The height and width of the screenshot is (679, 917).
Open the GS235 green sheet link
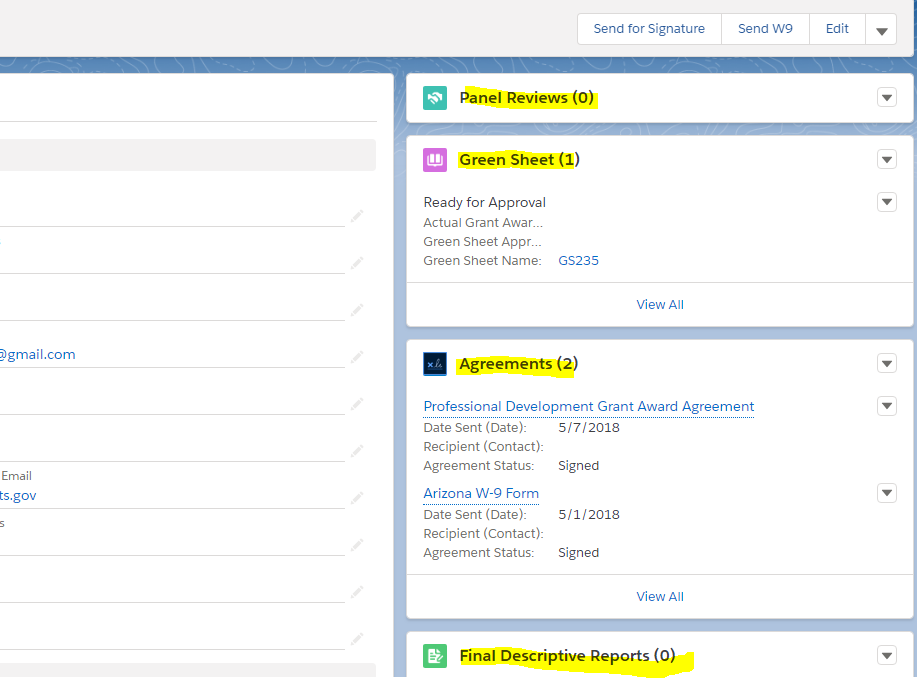click(x=578, y=261)
